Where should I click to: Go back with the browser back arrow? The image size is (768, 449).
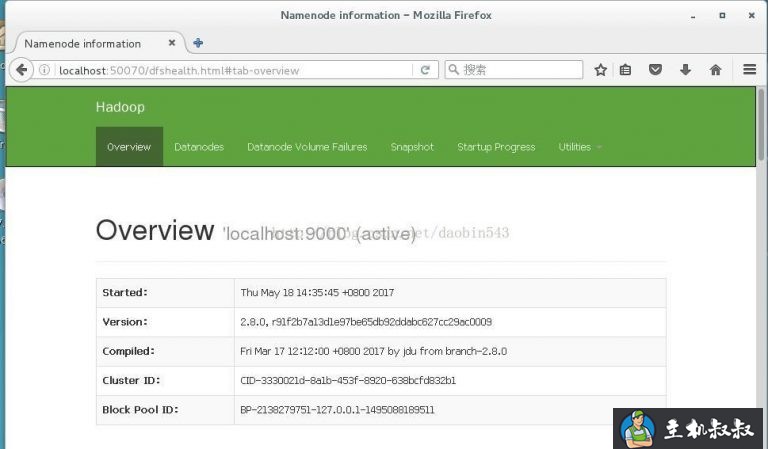(21, 70)
